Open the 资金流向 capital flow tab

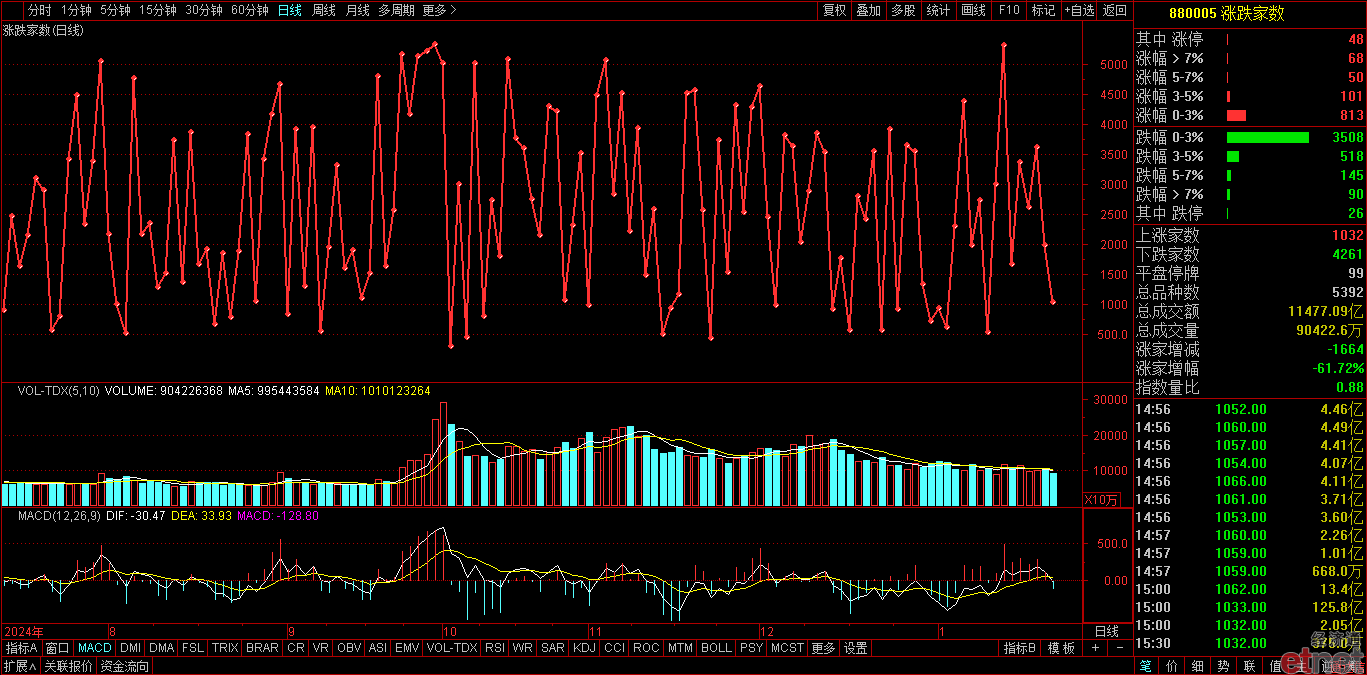tap(124, 666)
